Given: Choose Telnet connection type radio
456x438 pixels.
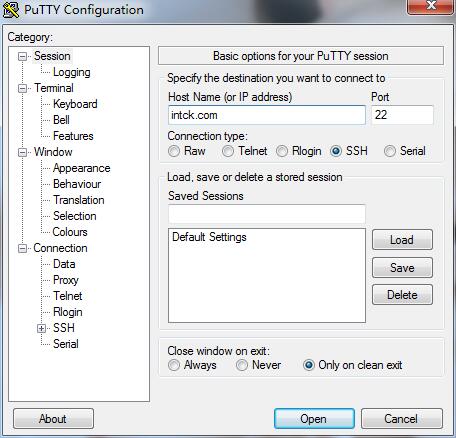Looking at the screenshot, I should pyautogui.click(x=228, y=151).
